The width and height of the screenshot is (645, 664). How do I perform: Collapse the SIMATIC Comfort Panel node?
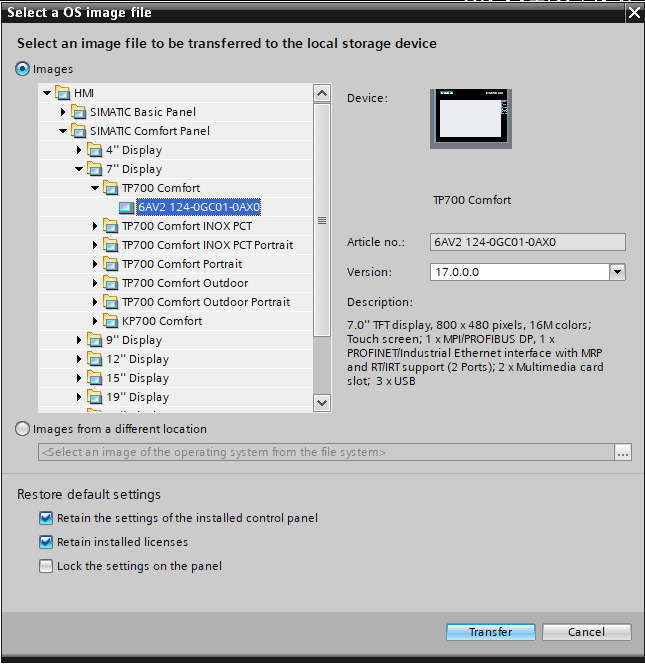click(63, 131)
